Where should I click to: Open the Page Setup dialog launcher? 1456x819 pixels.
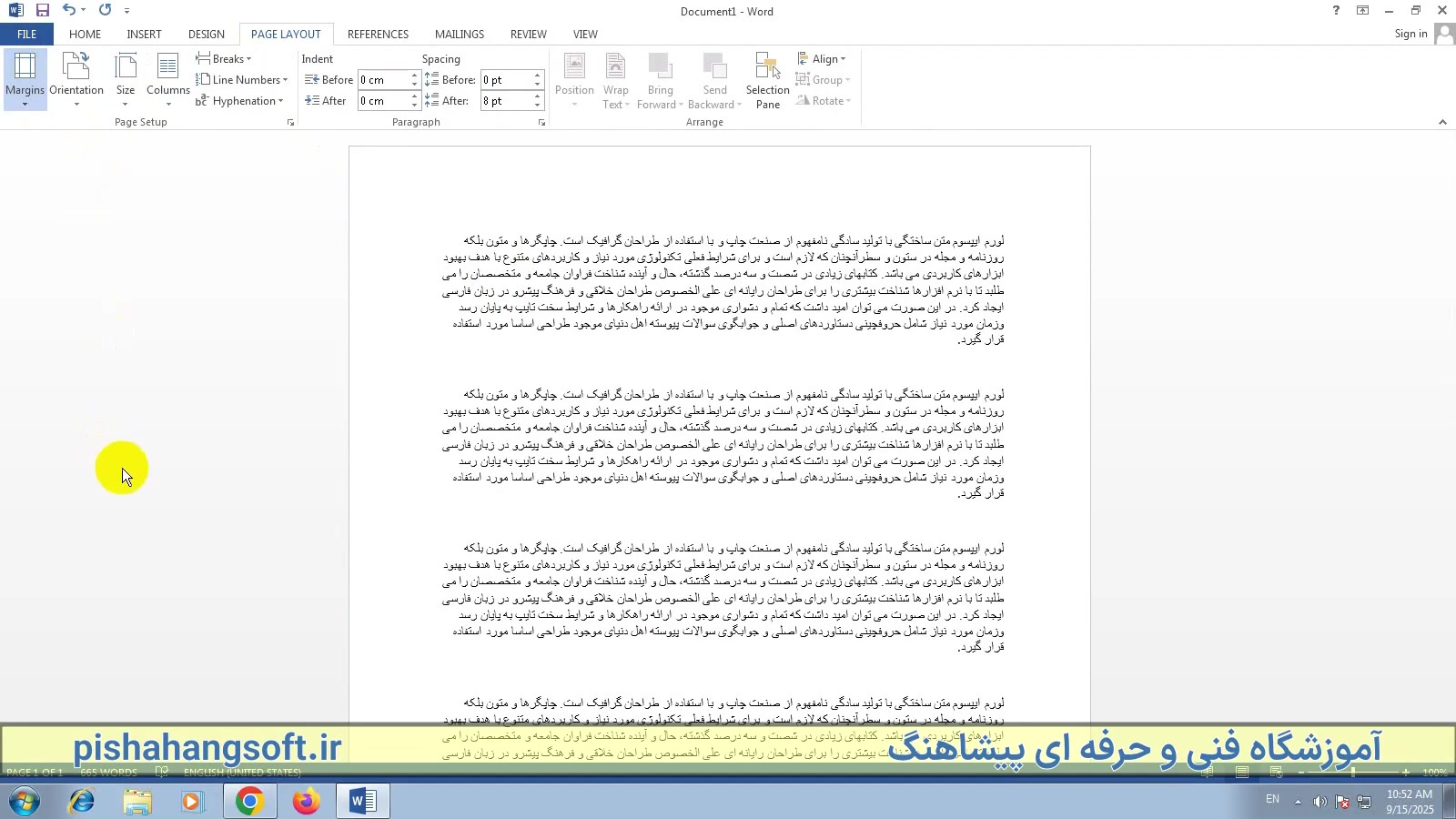click(291, 122)
